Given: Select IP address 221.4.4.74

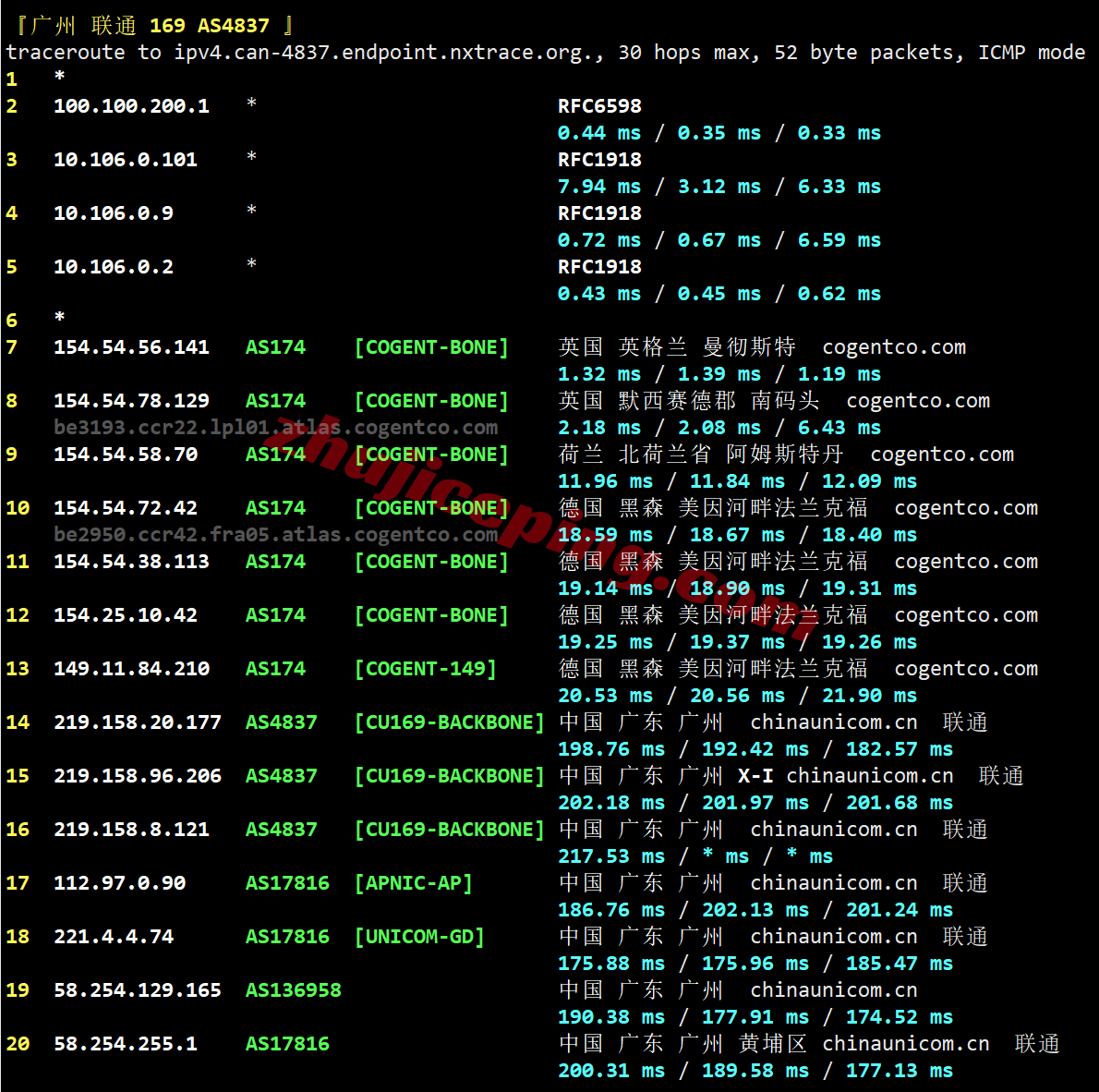Looking at the screenshot, I should pyautogui.click(x=114, y=936).
